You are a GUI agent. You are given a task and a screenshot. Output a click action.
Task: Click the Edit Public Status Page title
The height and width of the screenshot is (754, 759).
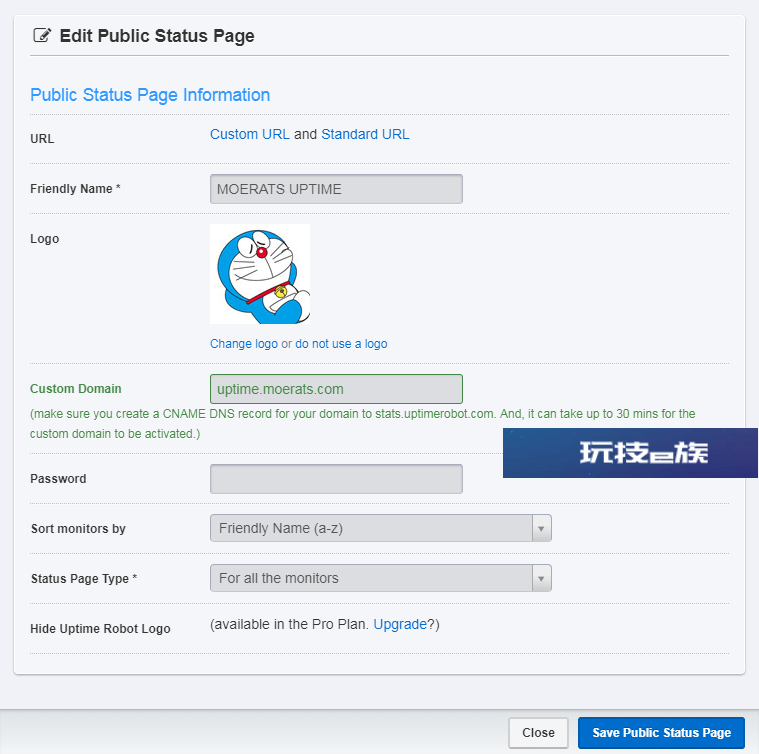[x=157, y=36]
